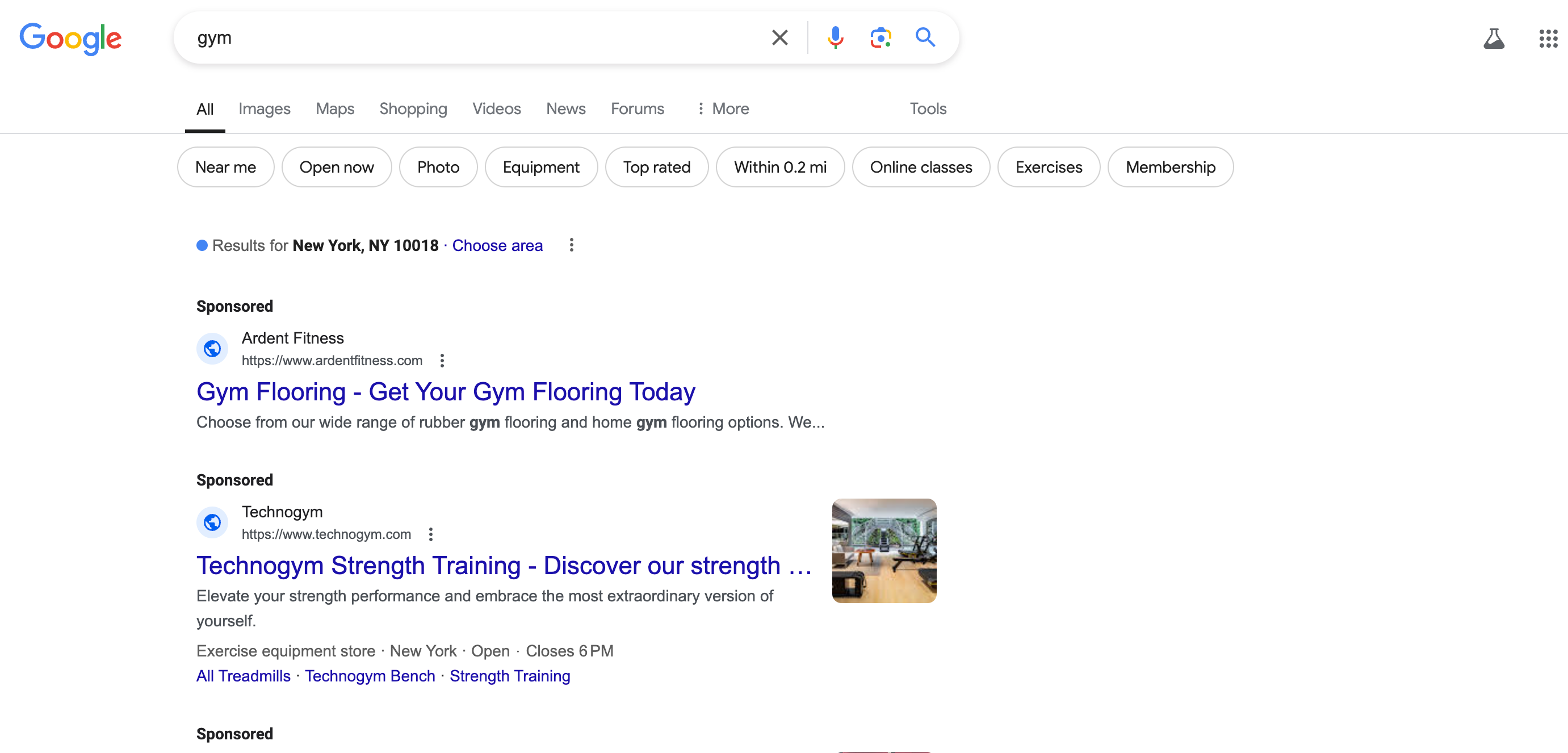Open the Technogym gym photo thumbnail

[884, 551]
